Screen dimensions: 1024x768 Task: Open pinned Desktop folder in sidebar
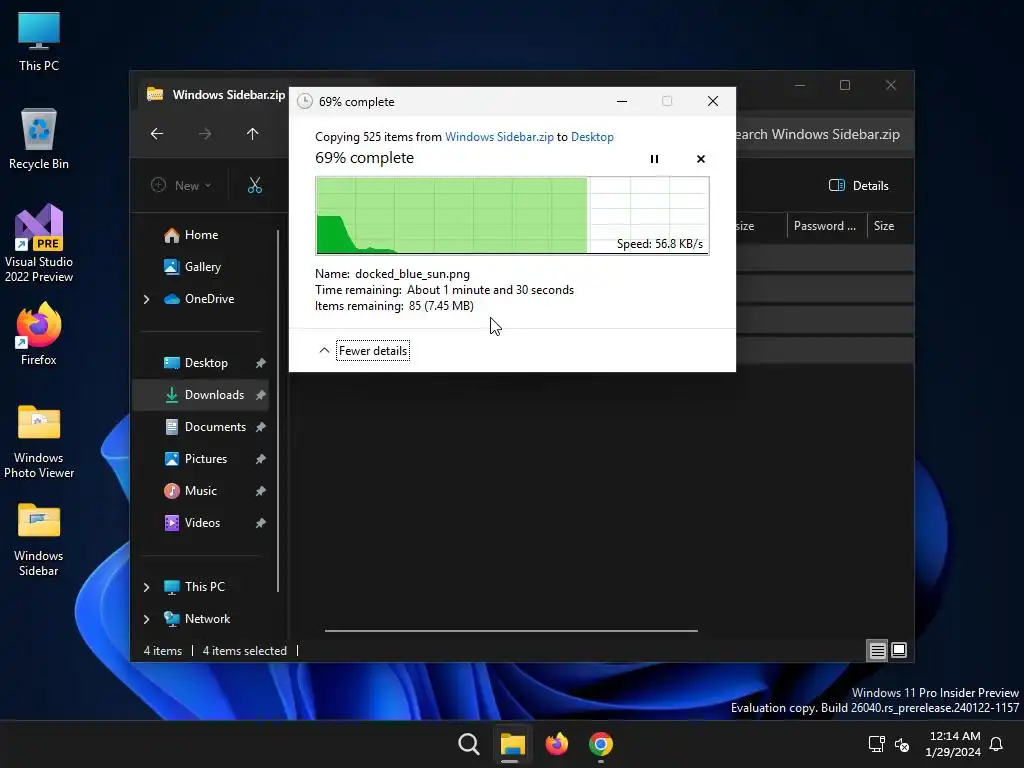click(206, 363)
